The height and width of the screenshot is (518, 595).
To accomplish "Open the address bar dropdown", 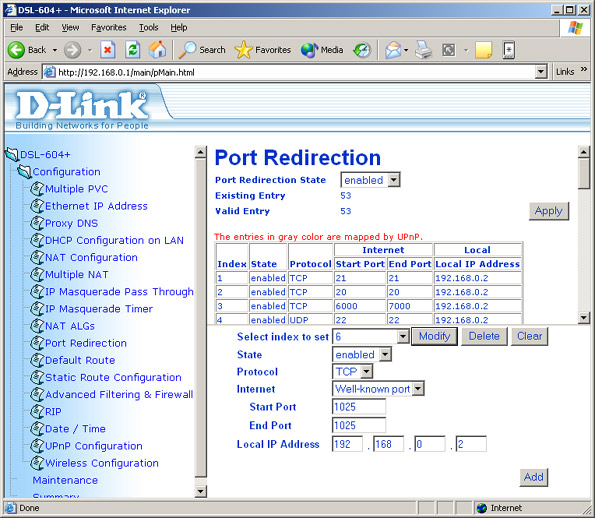I will point(541,72).
